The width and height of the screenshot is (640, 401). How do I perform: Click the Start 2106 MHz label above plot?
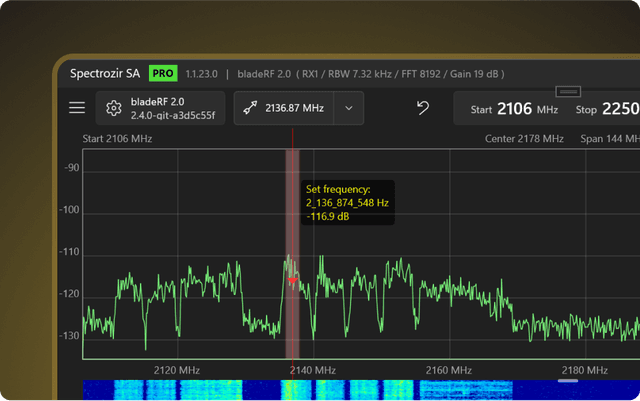[117, 138]
